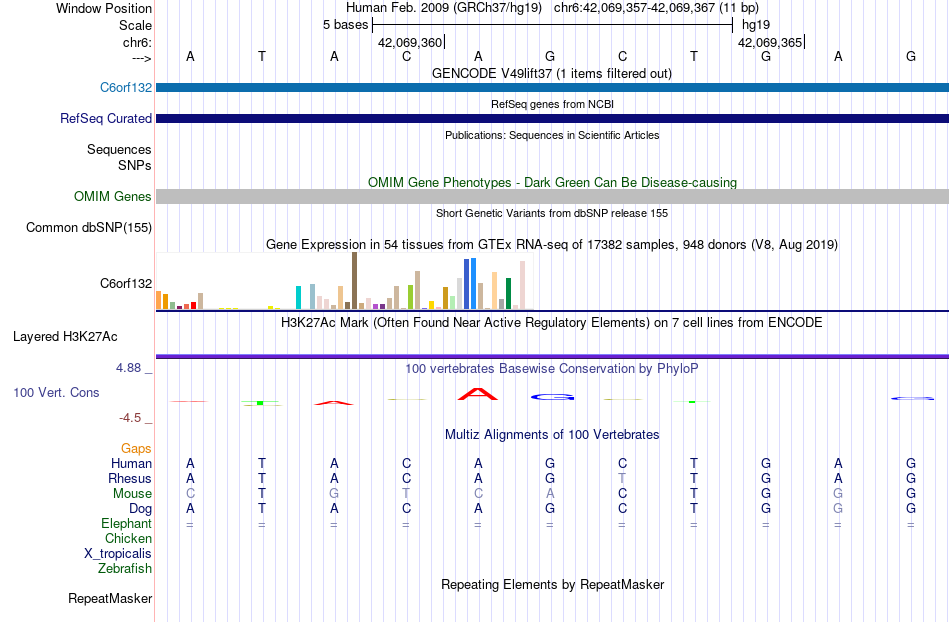Click the Gene Expression in 54 tissues title
Image resolution: width=950 pixels, height=622 pixels.
click(x=552, y=245)
